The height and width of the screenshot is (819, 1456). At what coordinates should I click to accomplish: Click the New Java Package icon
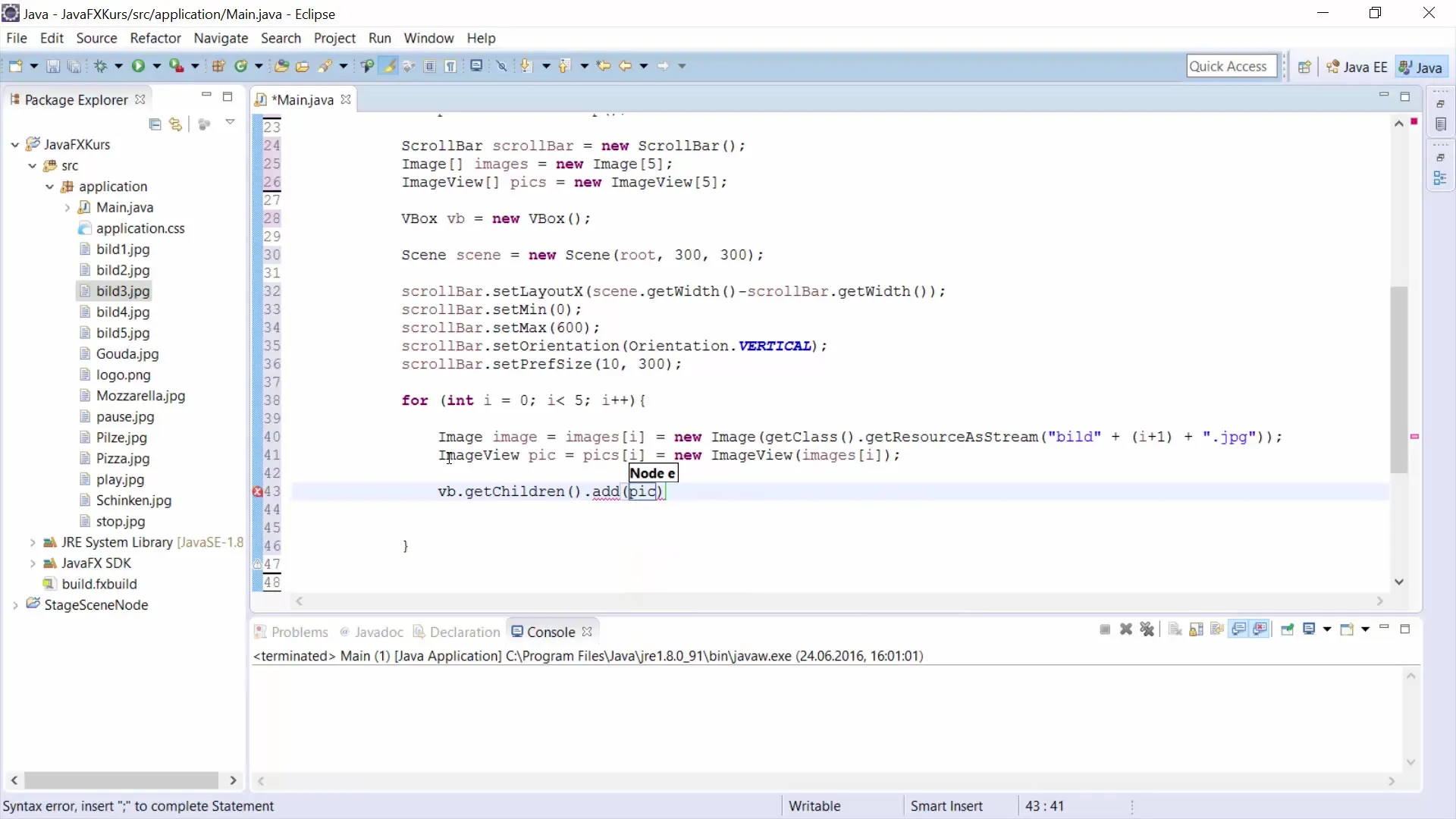(x=218, y=67)
